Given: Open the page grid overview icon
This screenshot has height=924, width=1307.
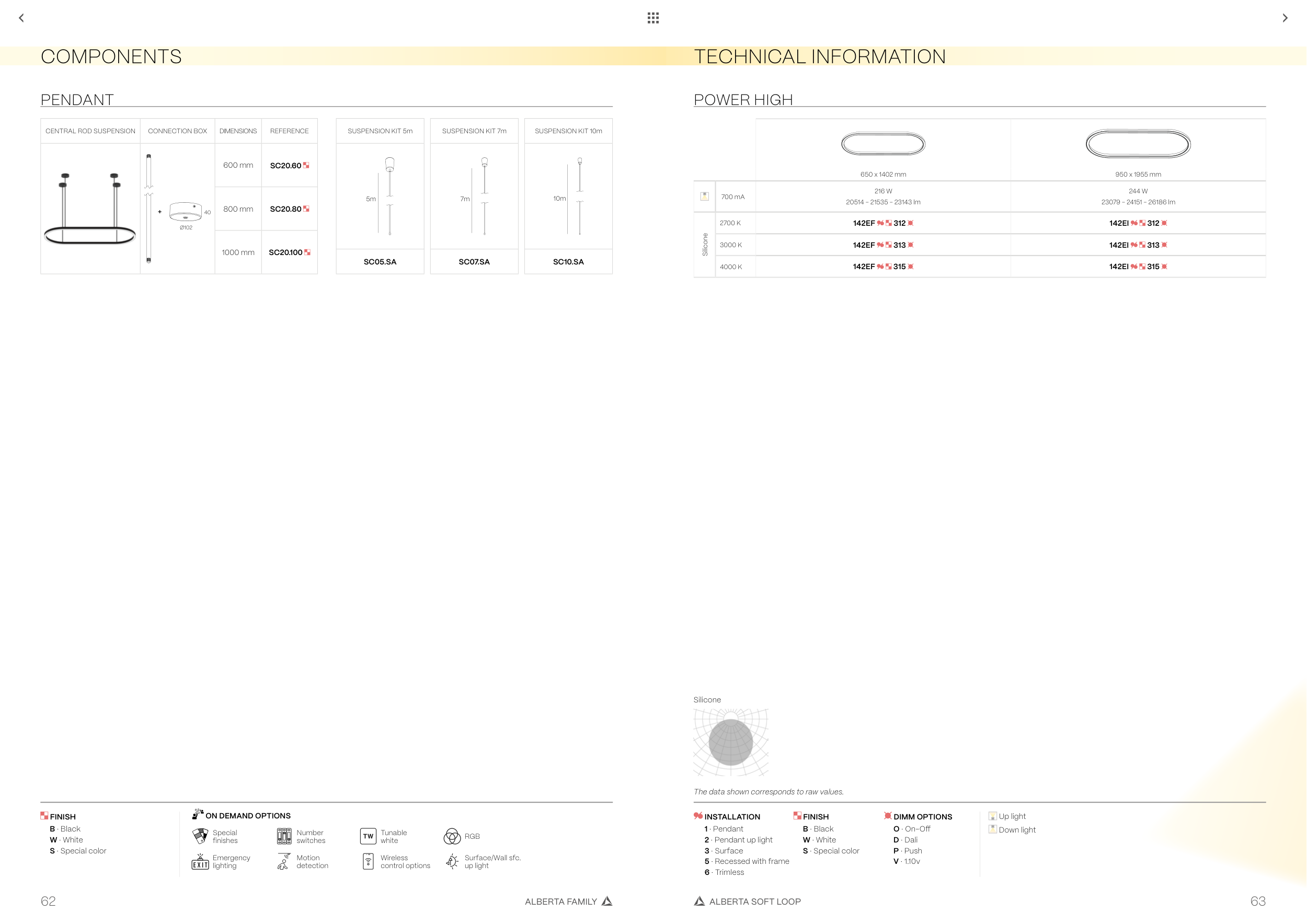Looking at the screenshot, I should 653,18.
